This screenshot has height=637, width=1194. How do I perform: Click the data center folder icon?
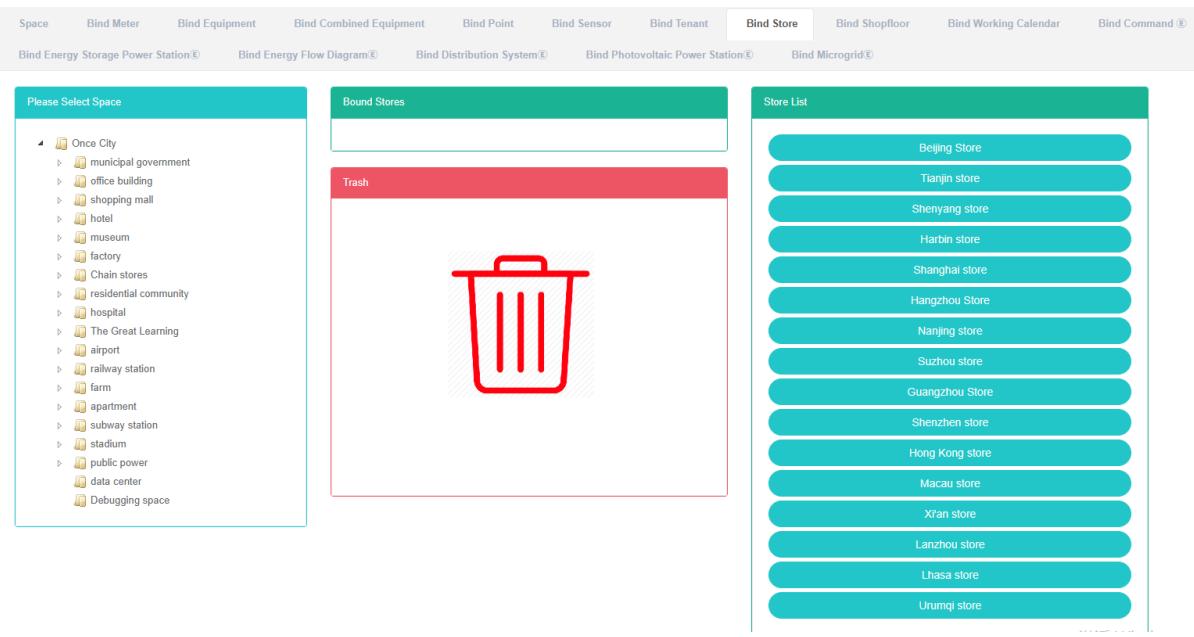pyautogui.click(x=80, y=482)
